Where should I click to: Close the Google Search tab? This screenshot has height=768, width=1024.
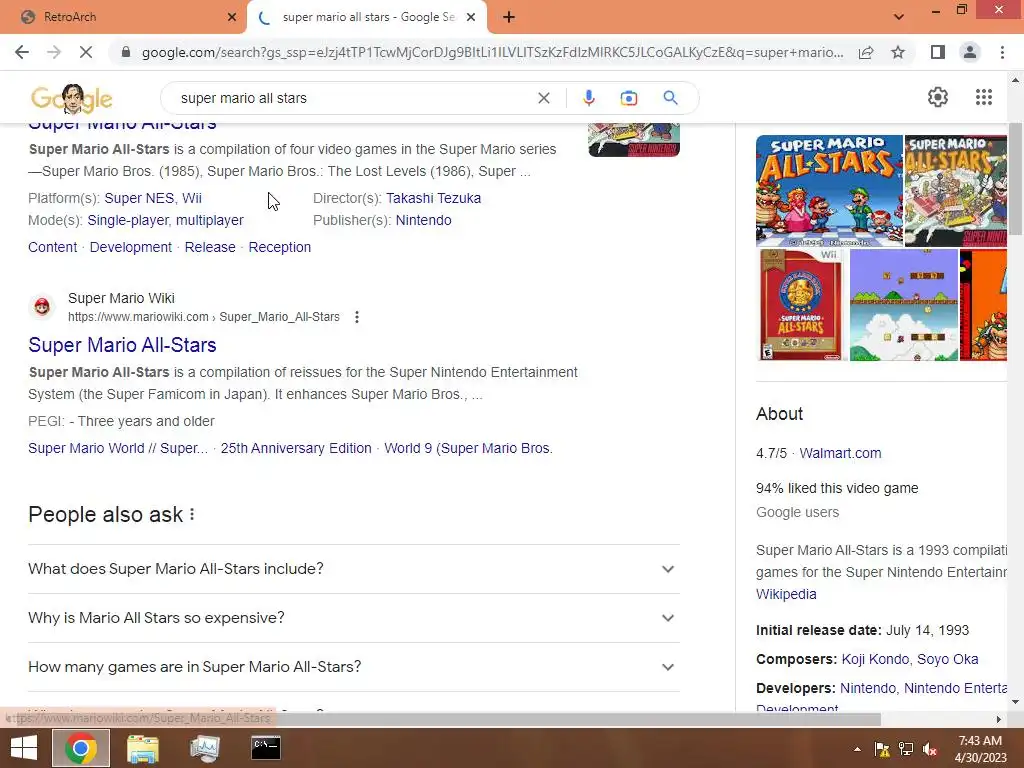(x=471, y=17)
